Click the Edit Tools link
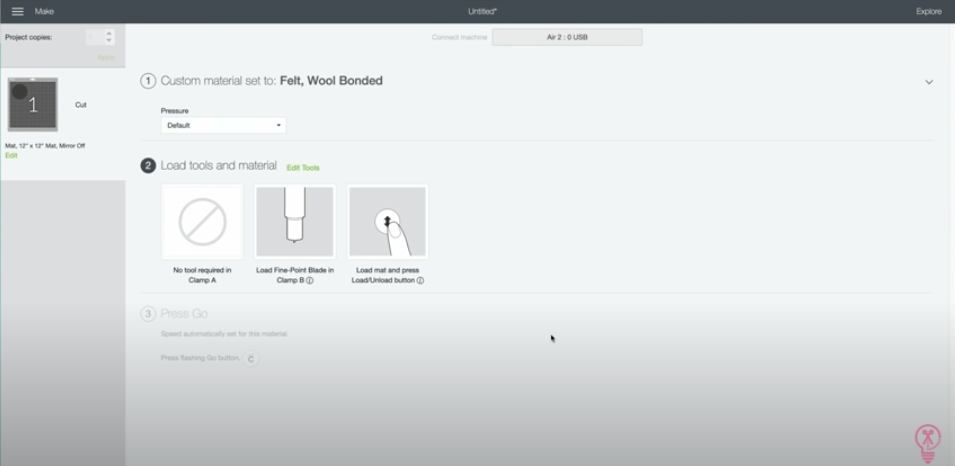This screenshot has width=955, height=466. pyautogui.click(x=303, y=168)
